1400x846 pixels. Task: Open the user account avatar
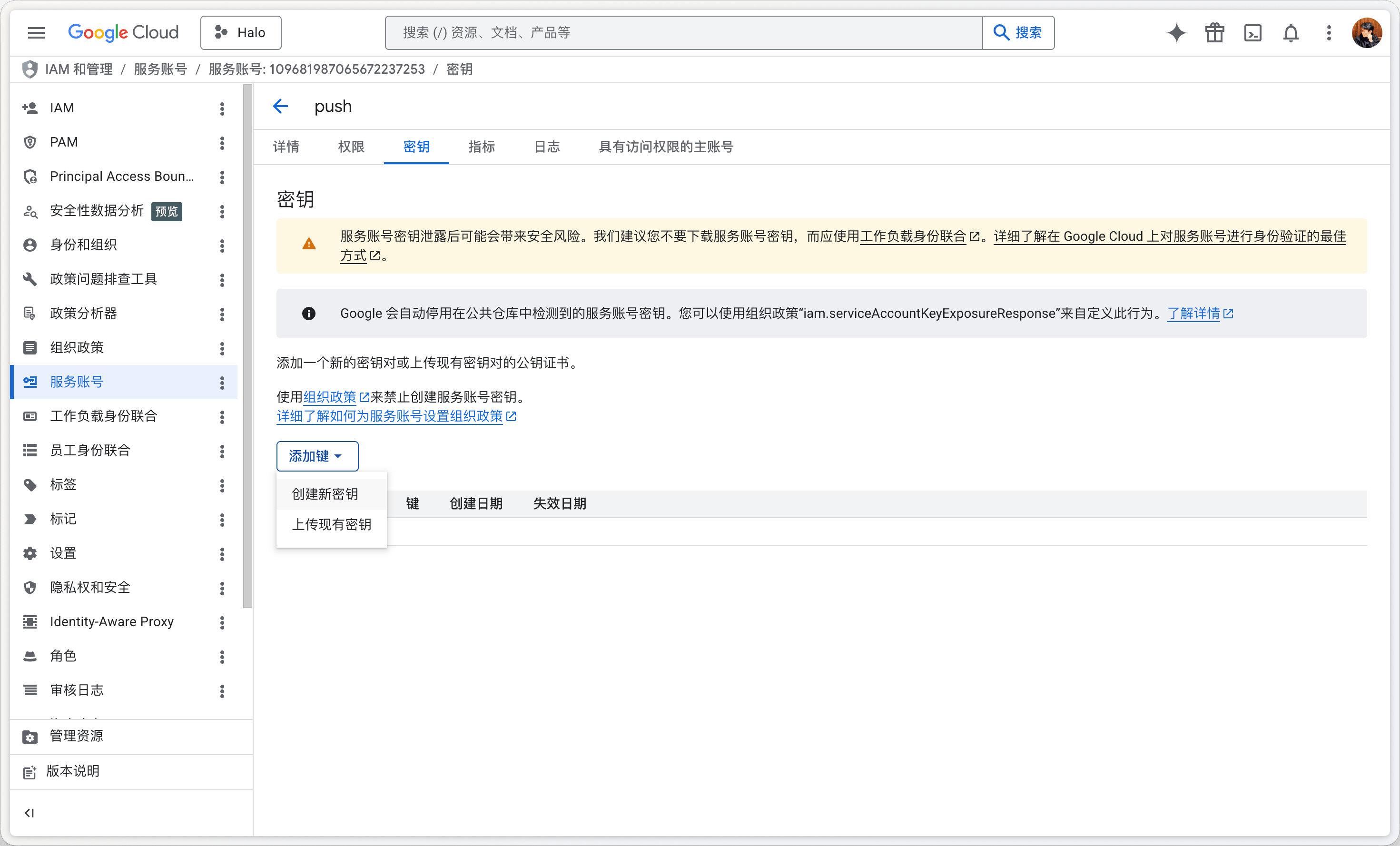pos(1367,33)
